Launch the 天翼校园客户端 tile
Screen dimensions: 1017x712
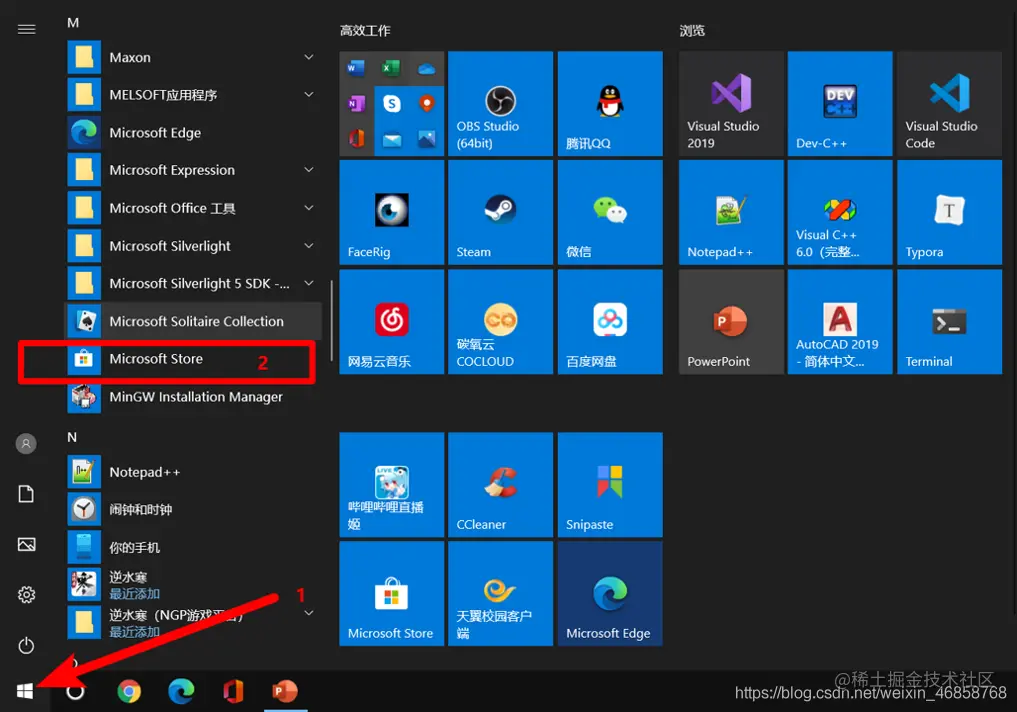point(500,593)
